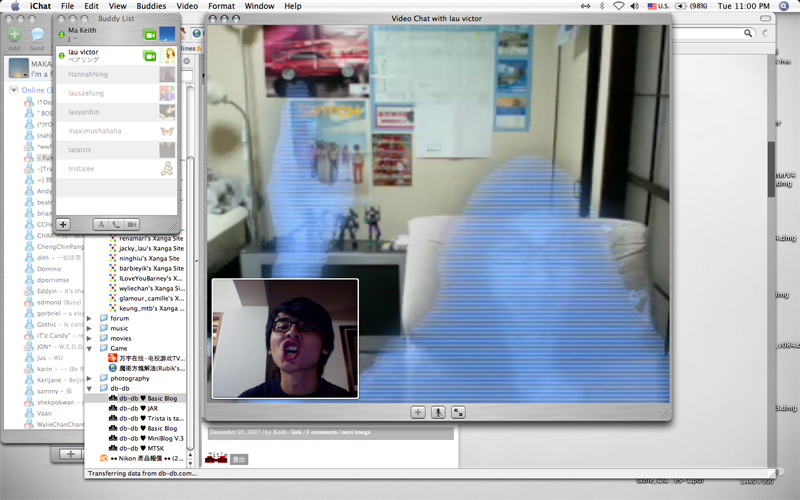Click the green camera icon next to Ma Keith

[x=149, y=35]
